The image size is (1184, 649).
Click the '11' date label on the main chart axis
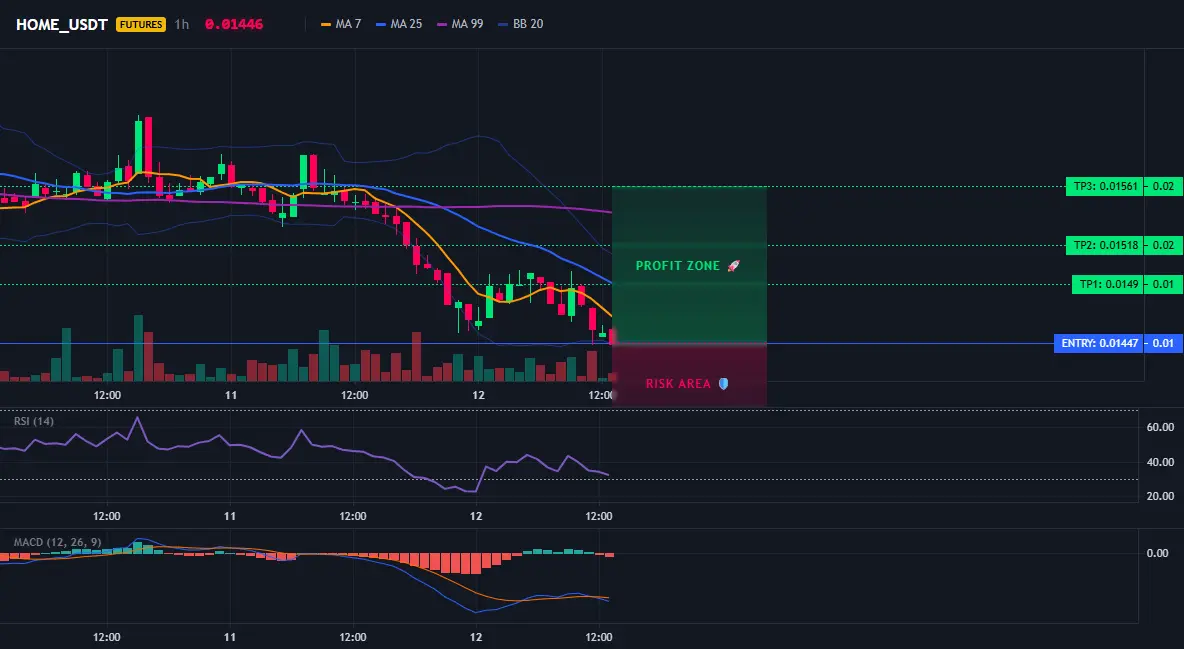[230, 395]
